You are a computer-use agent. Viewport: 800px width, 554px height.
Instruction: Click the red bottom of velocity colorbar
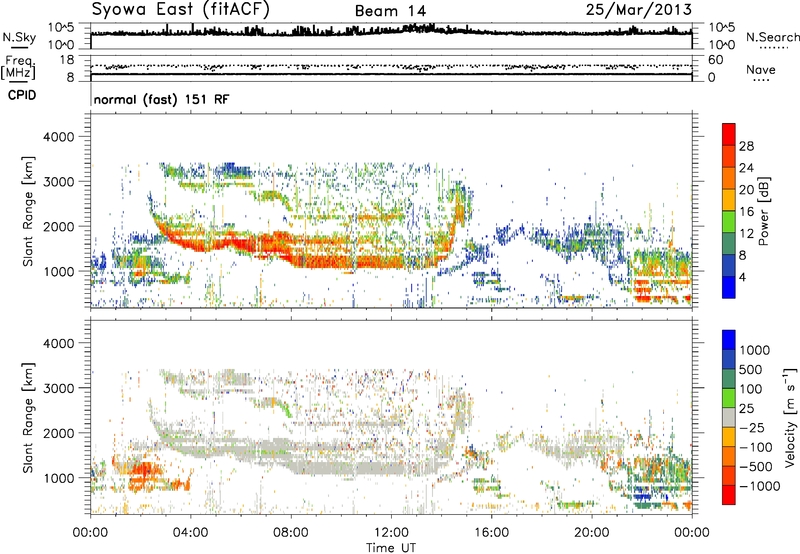point(729,495)
